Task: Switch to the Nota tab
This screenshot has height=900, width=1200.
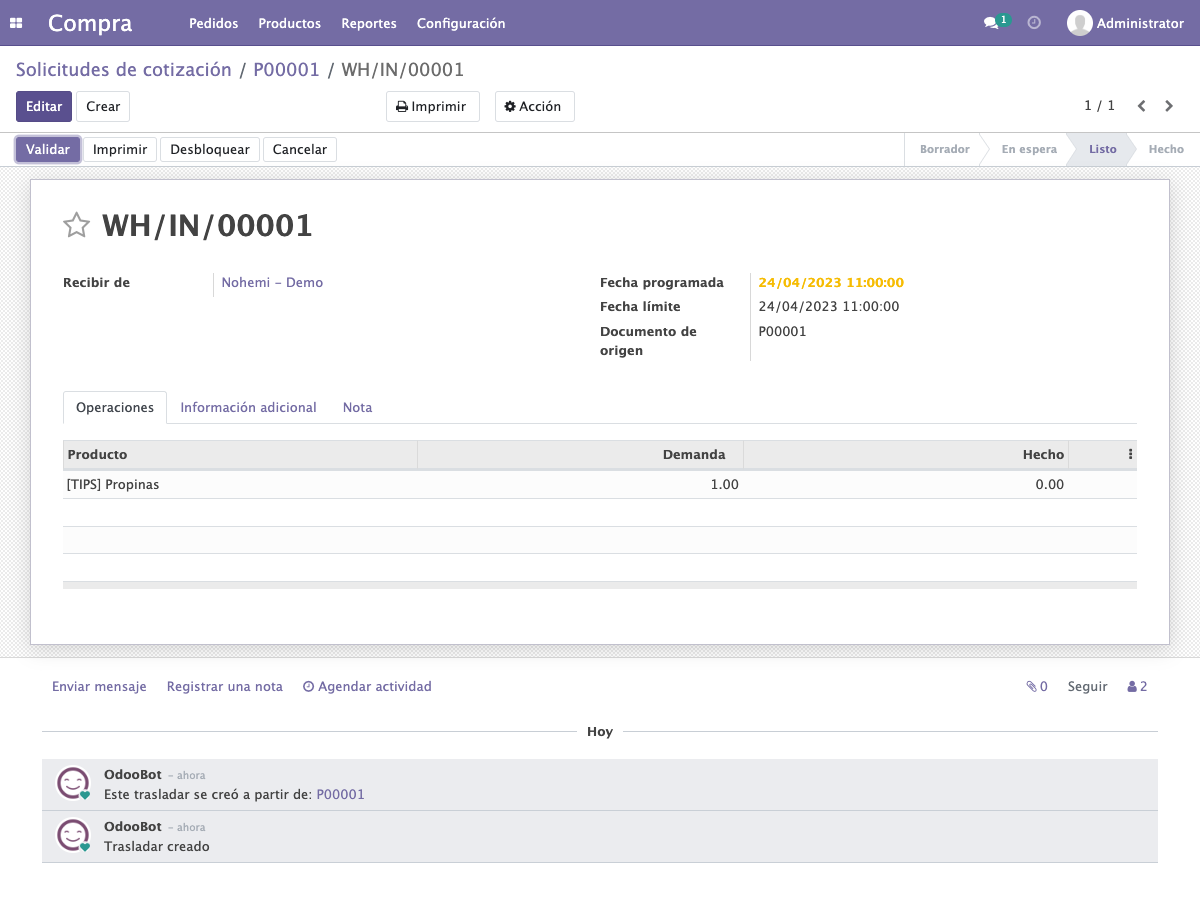Action: coord(357,408)
